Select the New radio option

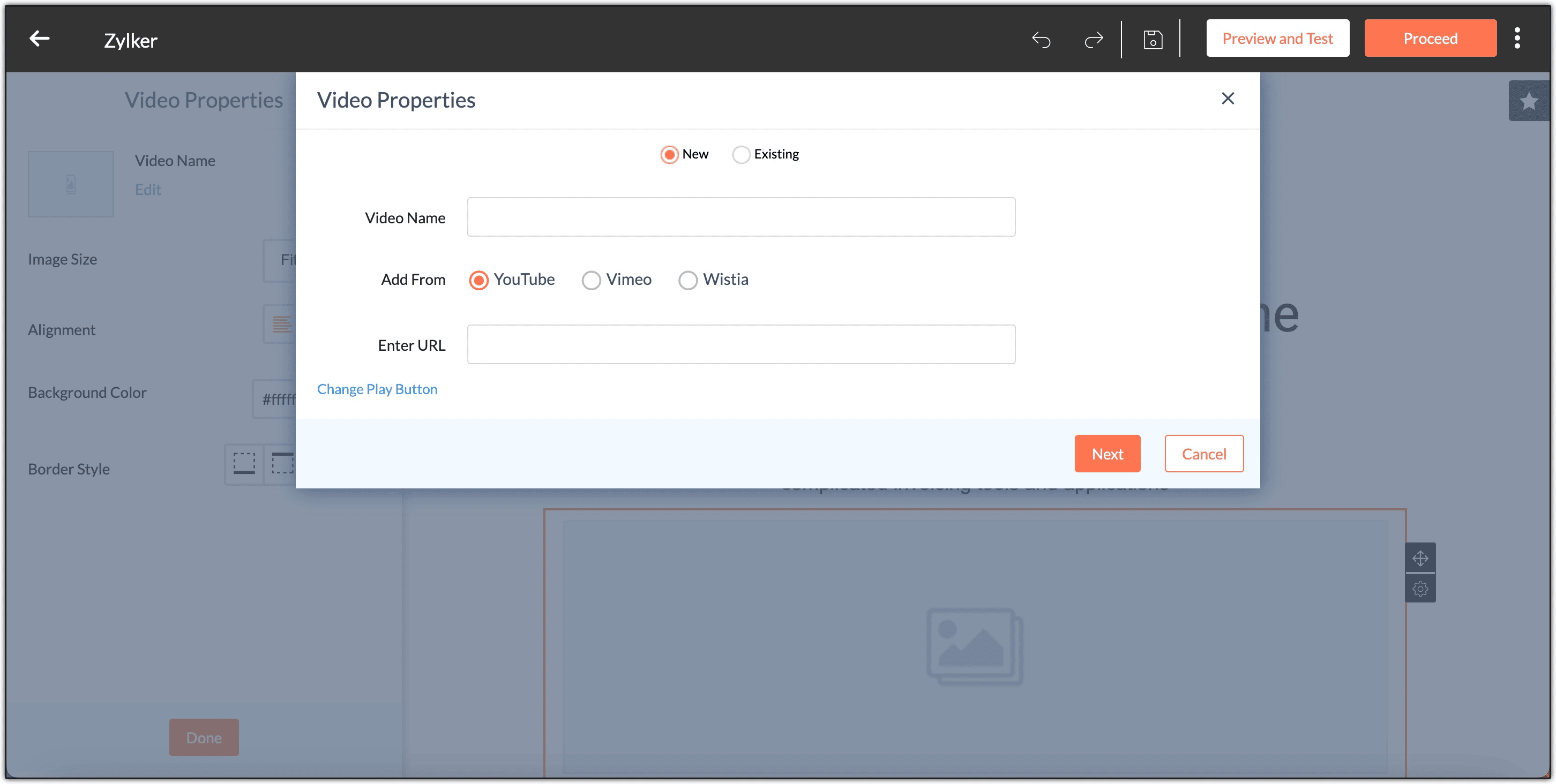[x=669, y=155]
